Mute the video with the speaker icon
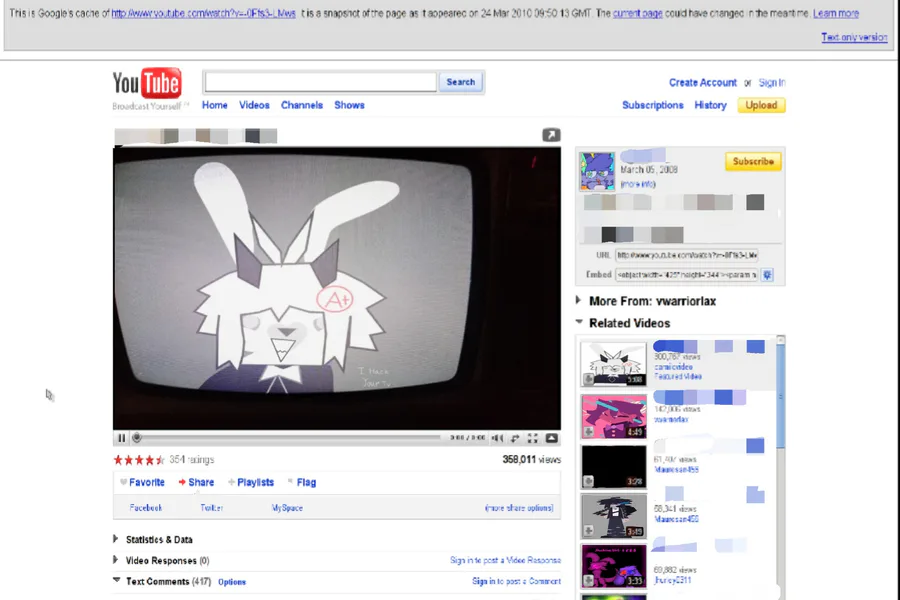Image resolution: width=900 pixels, height=600 pixels. tap(497, 438)
